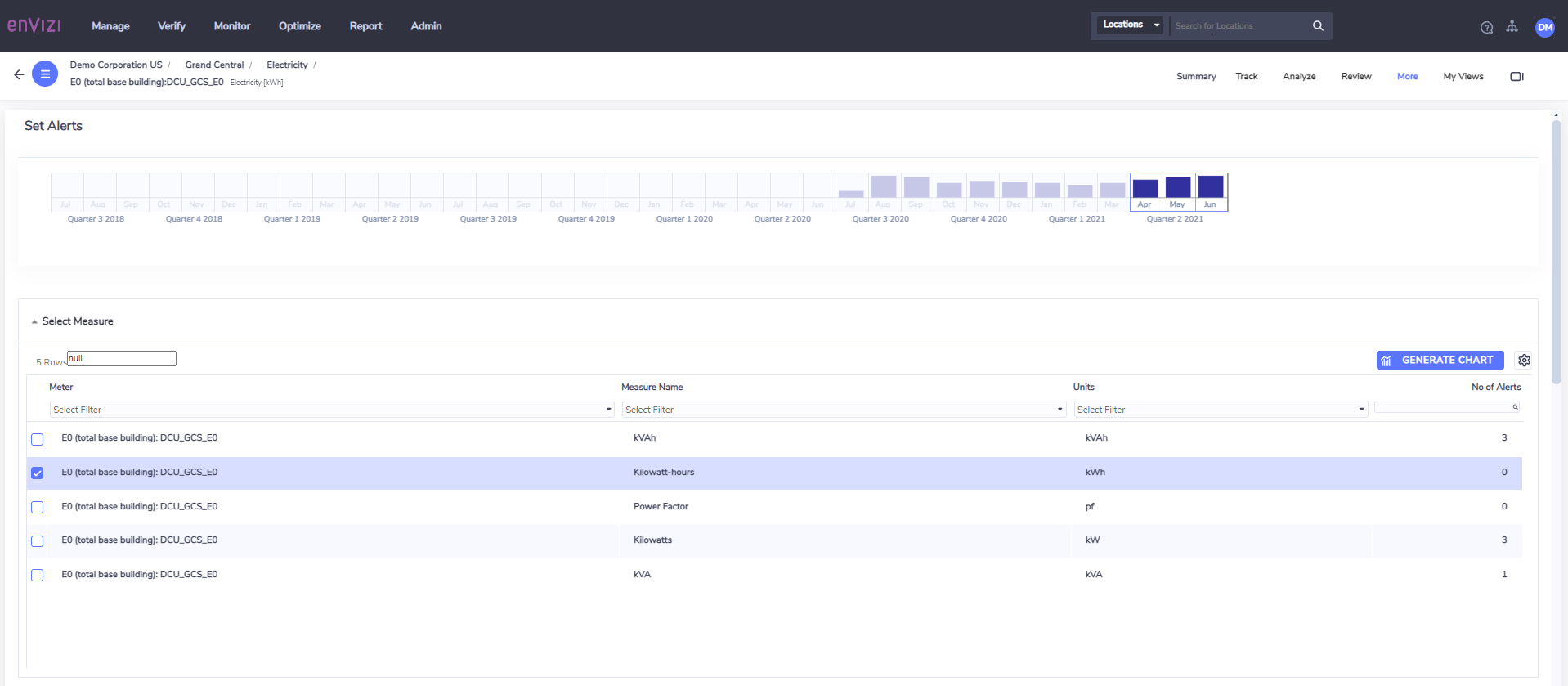
Task: Switch to the Summary tab
Action: tap(1196, 76)
